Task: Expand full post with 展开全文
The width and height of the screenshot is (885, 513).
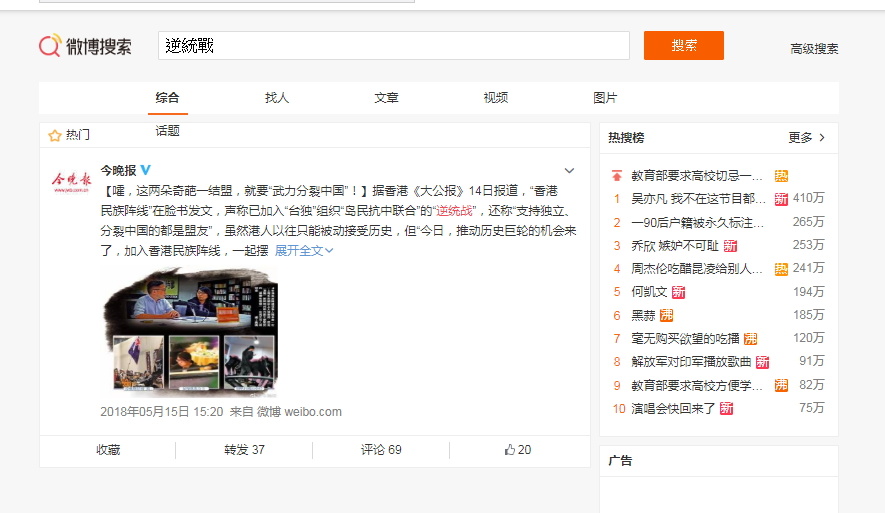Action: [x=304, y=251]
